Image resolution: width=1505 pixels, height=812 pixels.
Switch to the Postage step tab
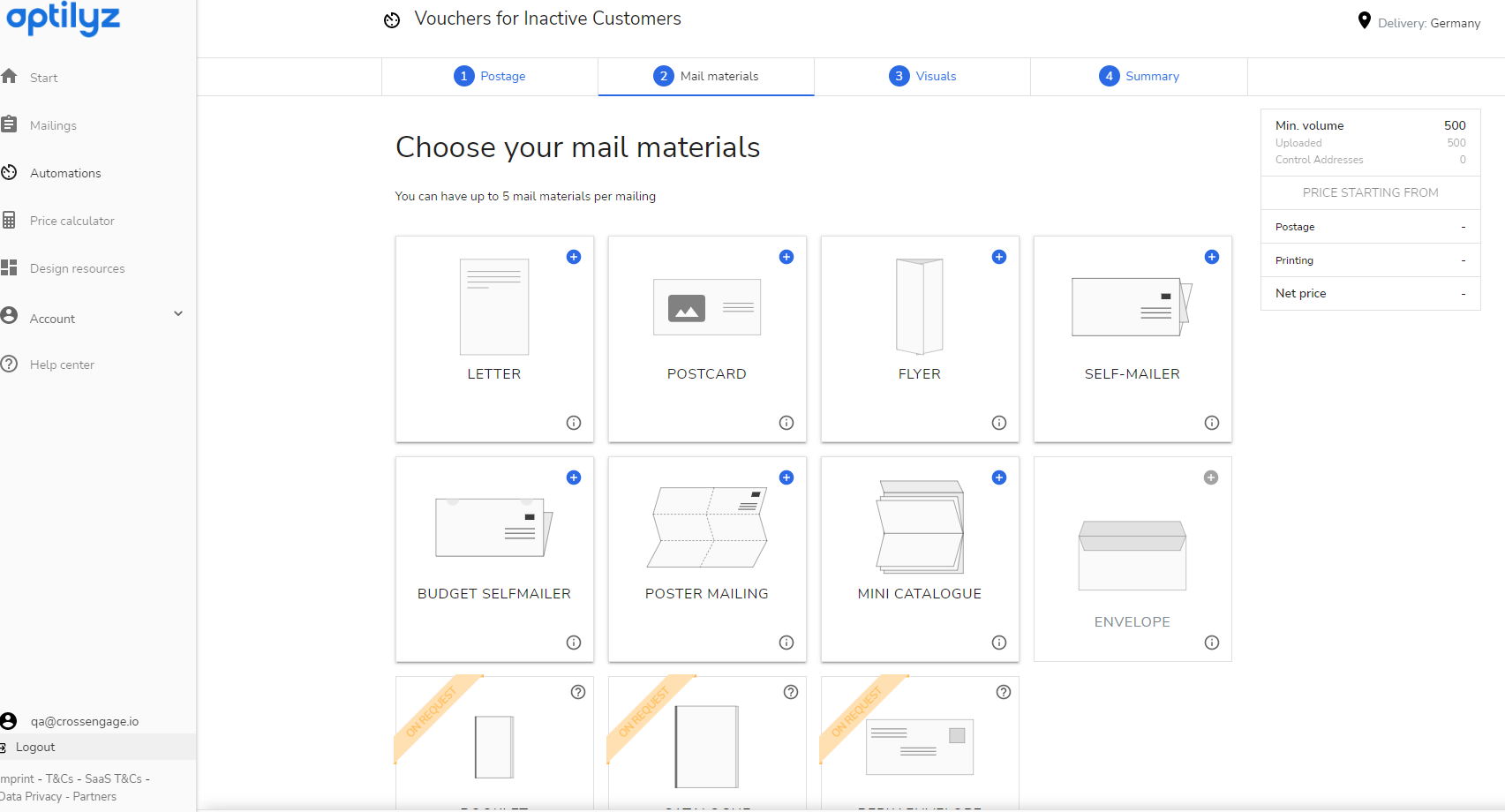tap(490, 77)
